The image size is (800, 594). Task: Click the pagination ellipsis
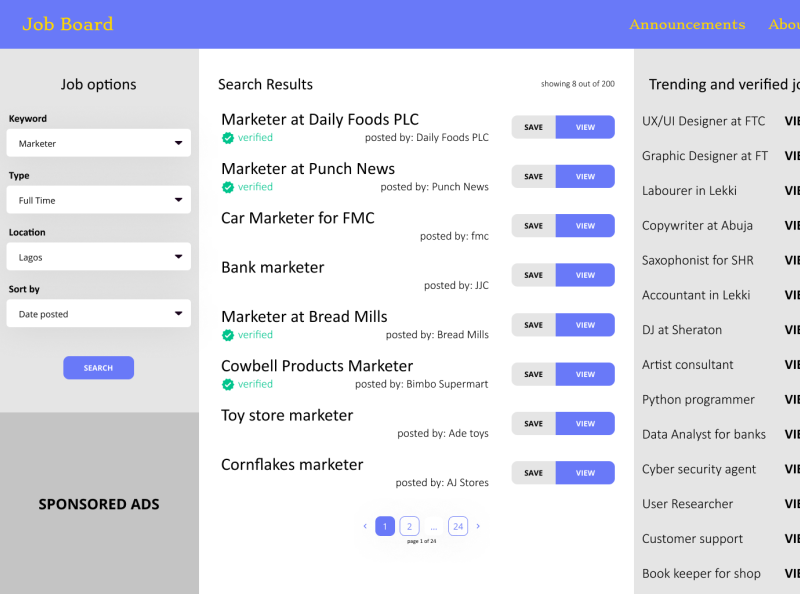click(434, 528)
